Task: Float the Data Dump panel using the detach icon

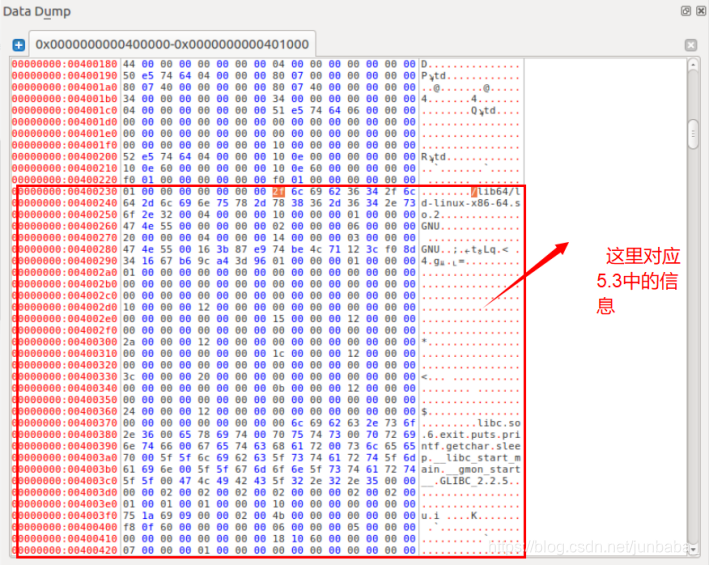Action: (x=686, y=11)
